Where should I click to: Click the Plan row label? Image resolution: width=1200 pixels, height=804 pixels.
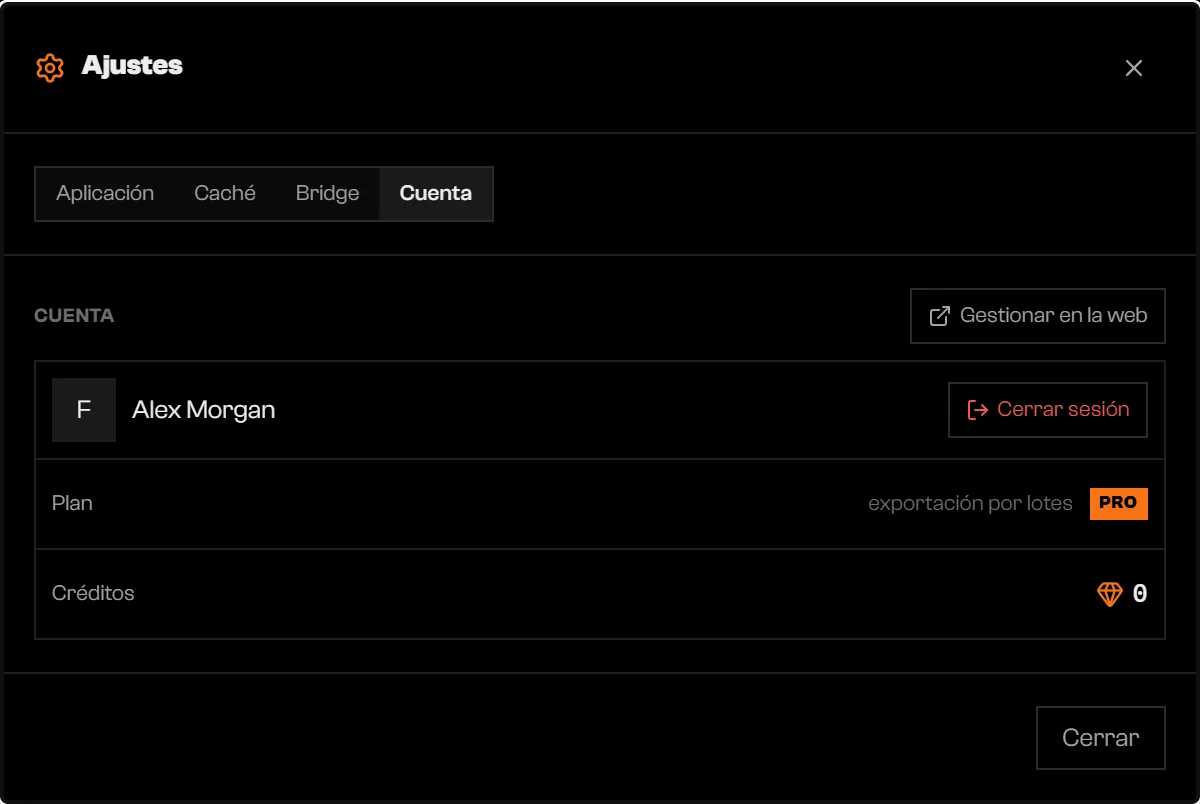[72, 503]
